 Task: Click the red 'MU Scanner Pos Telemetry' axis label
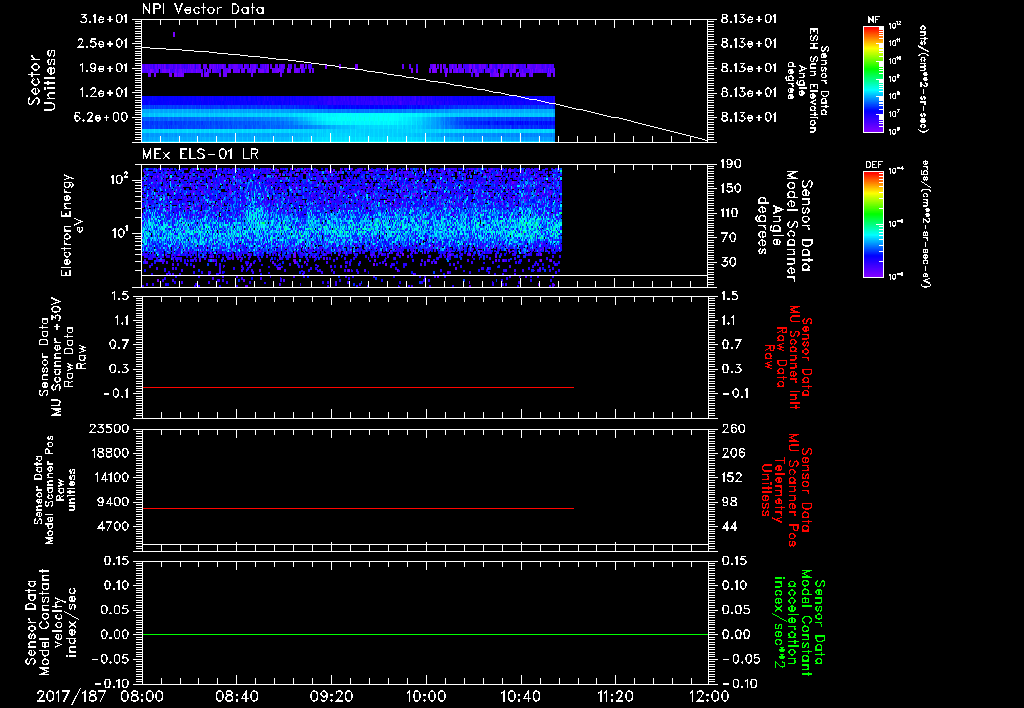tap(786, 490)
